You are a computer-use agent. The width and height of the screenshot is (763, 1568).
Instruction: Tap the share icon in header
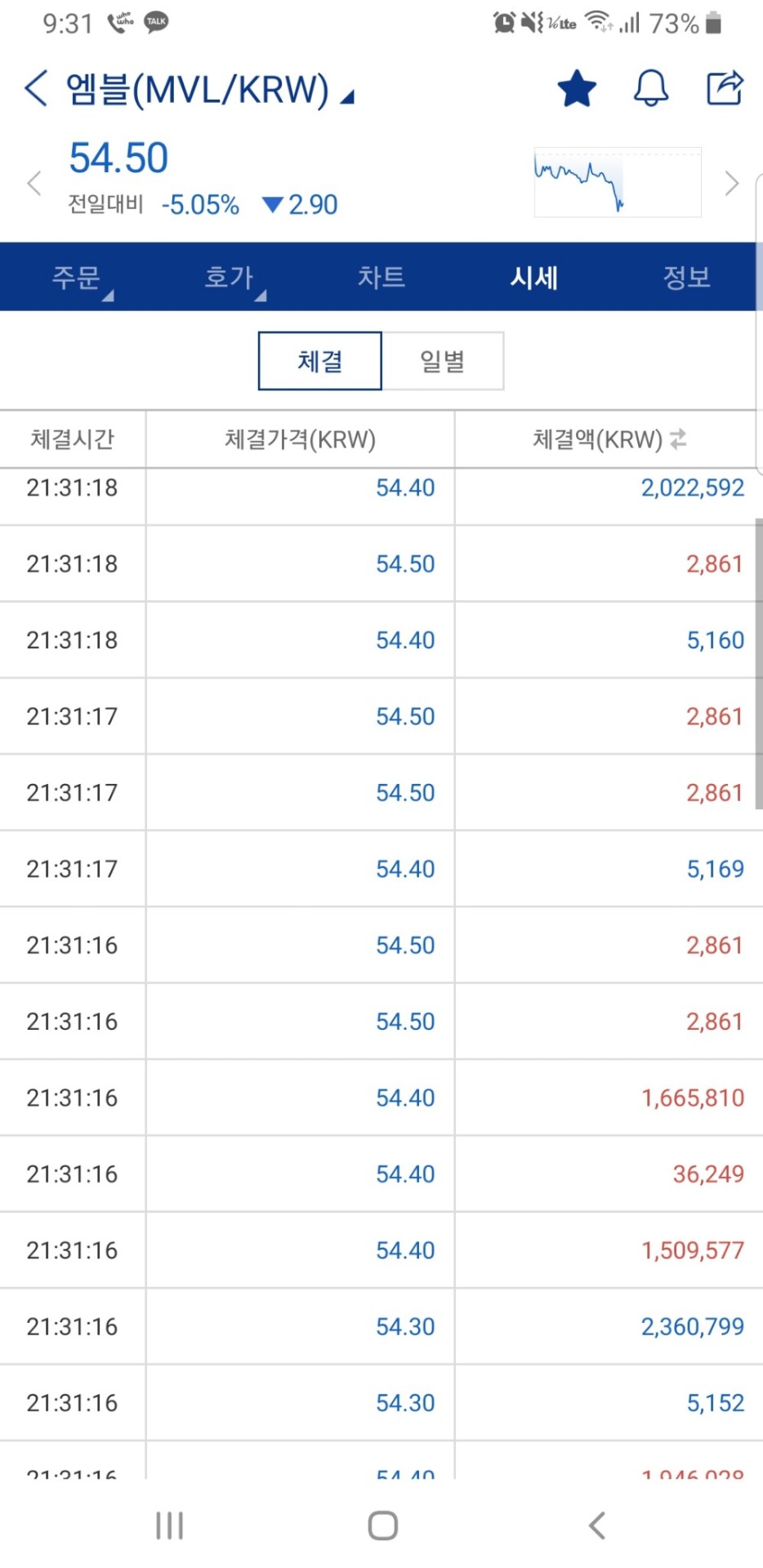pyautogui.click(x=725, y=88)
